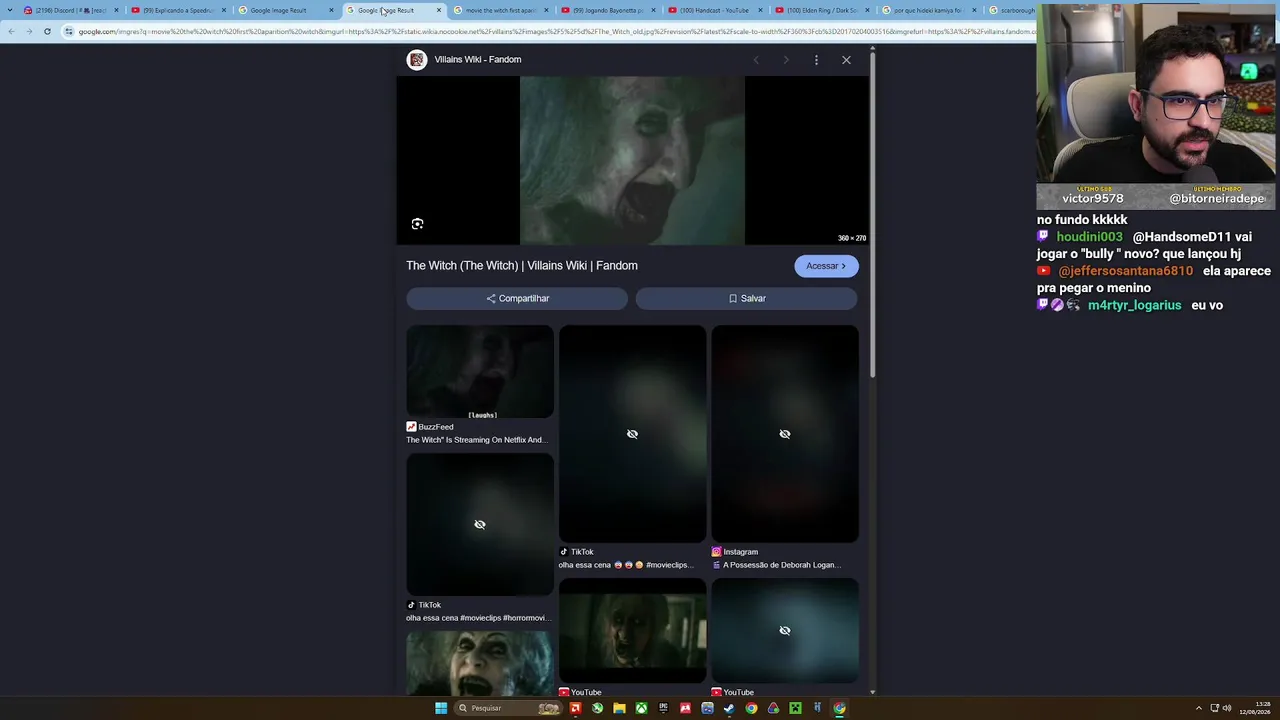Open the Xbox app from taskbar
The height and width of the screenshot is (720, 1280).
pos(641,708)
